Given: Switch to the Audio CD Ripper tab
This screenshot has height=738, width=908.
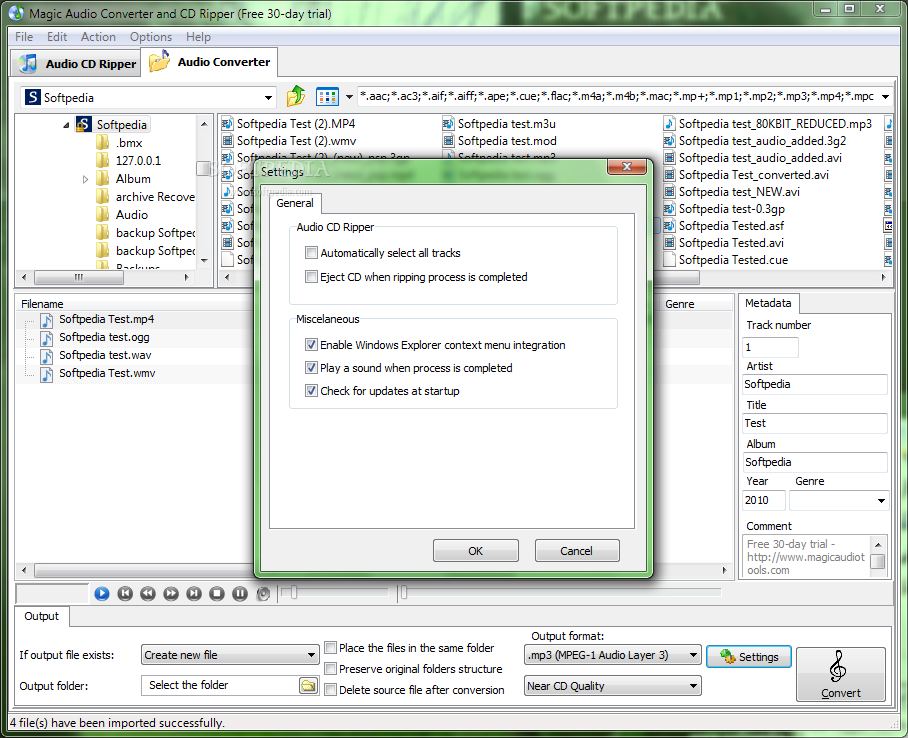Looking at the screenshot, I should [76, 64].
